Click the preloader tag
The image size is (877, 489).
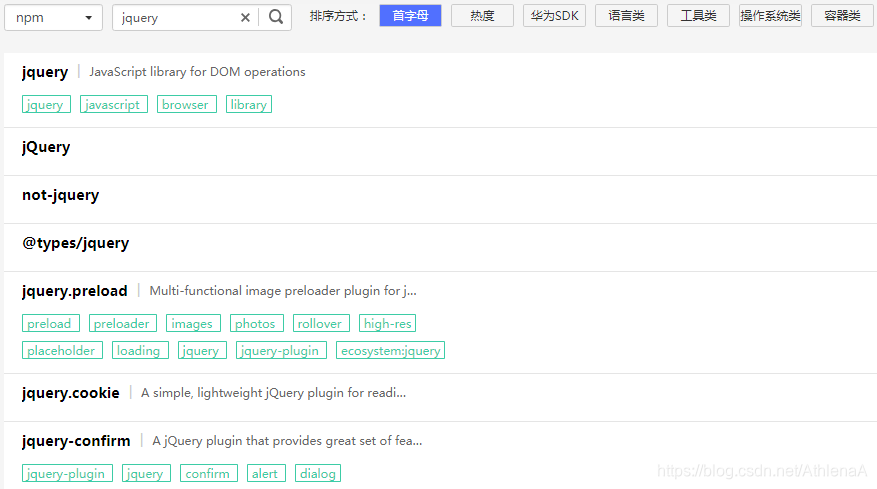[x=122, y=323]
